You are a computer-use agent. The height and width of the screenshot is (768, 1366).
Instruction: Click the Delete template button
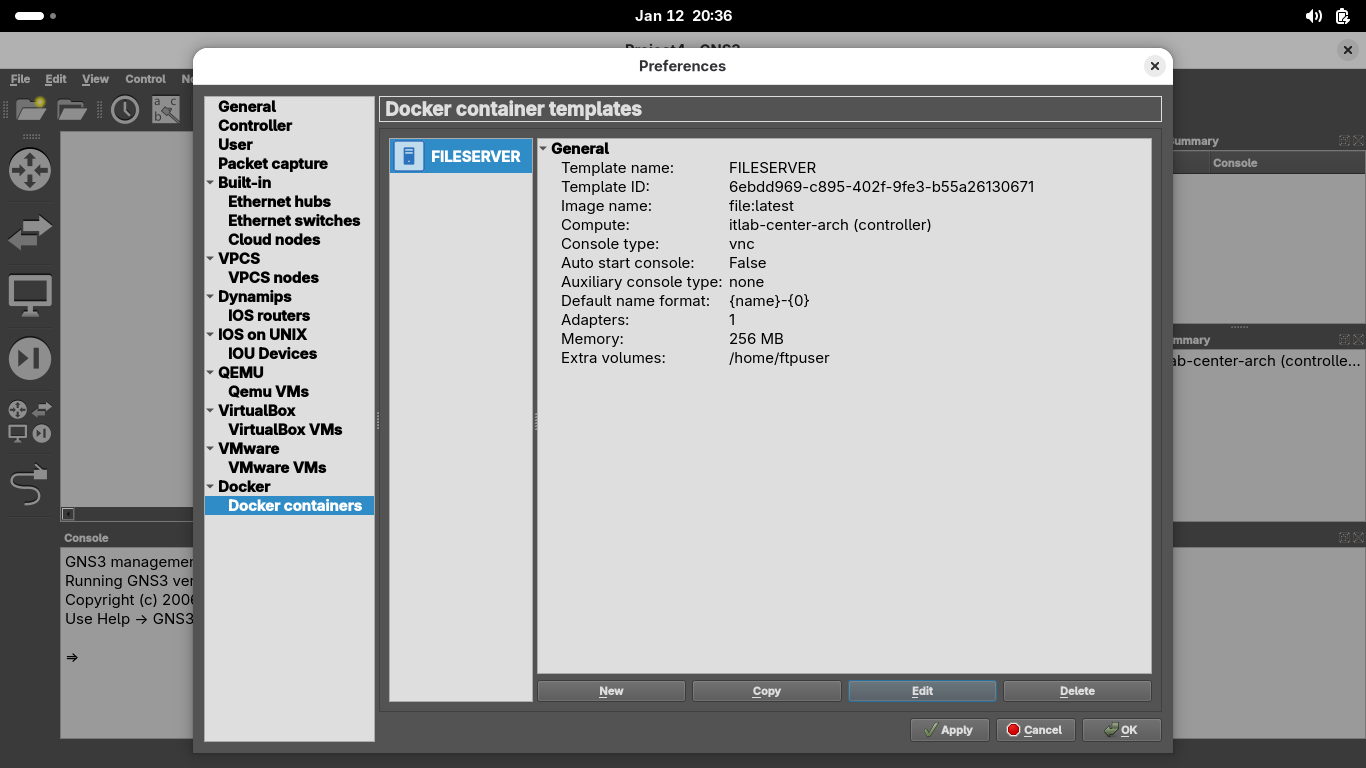(x=1077, y=691)
